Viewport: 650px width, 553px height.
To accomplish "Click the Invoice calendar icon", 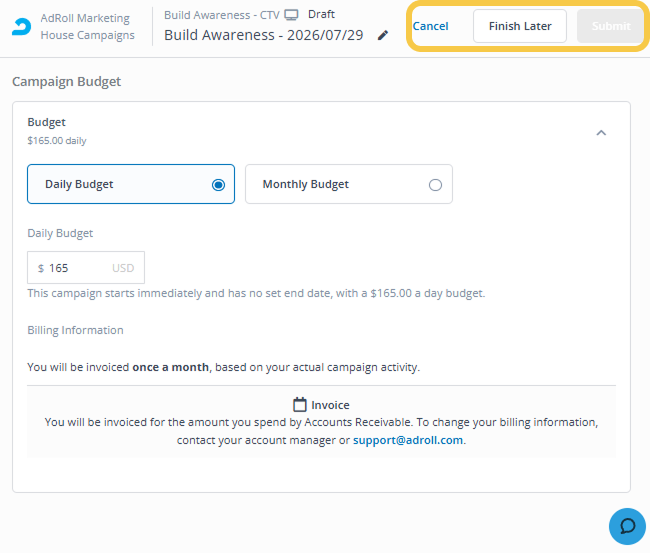I will (x=300, y=405).
